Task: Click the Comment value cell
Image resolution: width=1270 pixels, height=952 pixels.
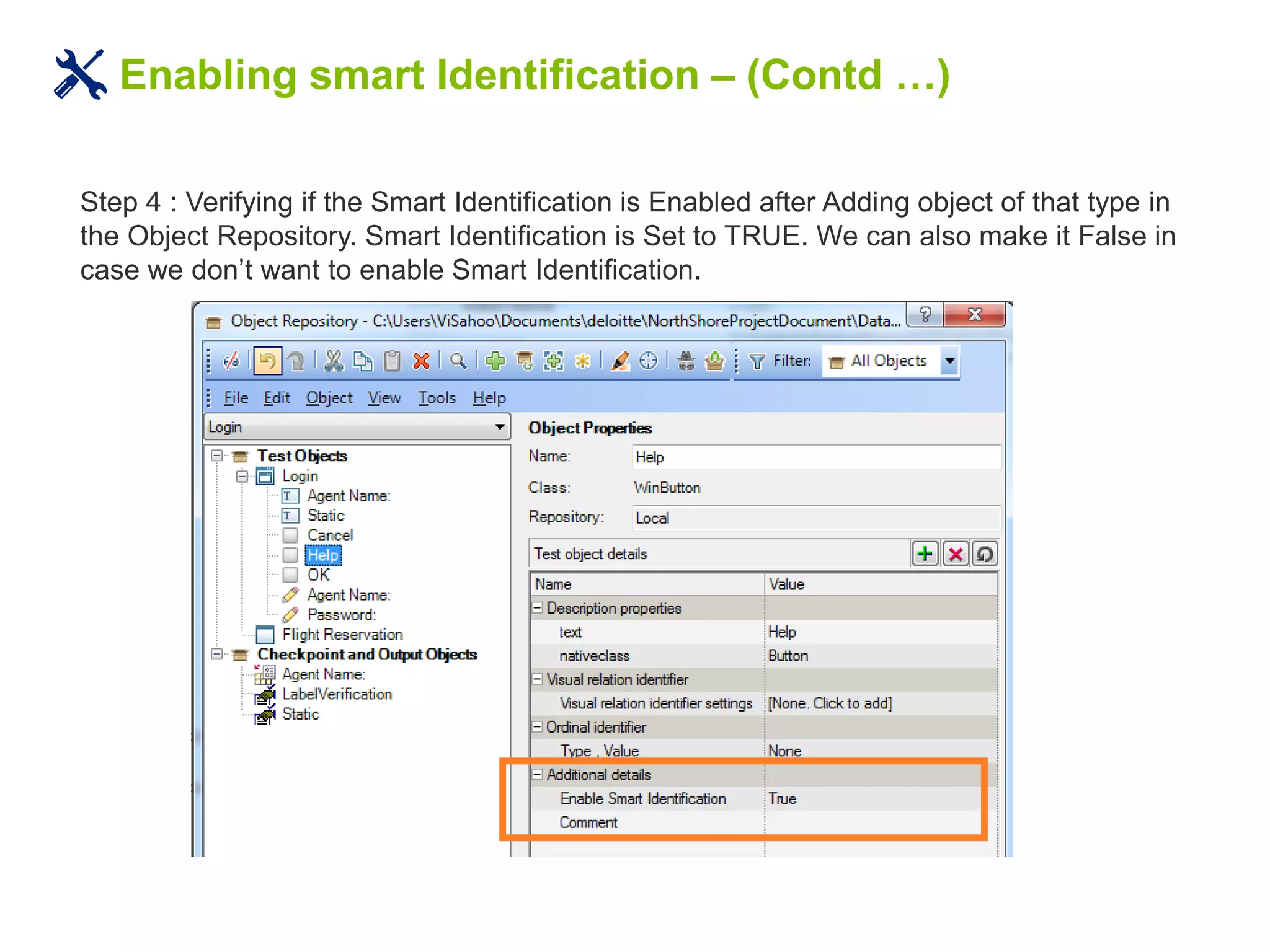Action: [881, 822]
